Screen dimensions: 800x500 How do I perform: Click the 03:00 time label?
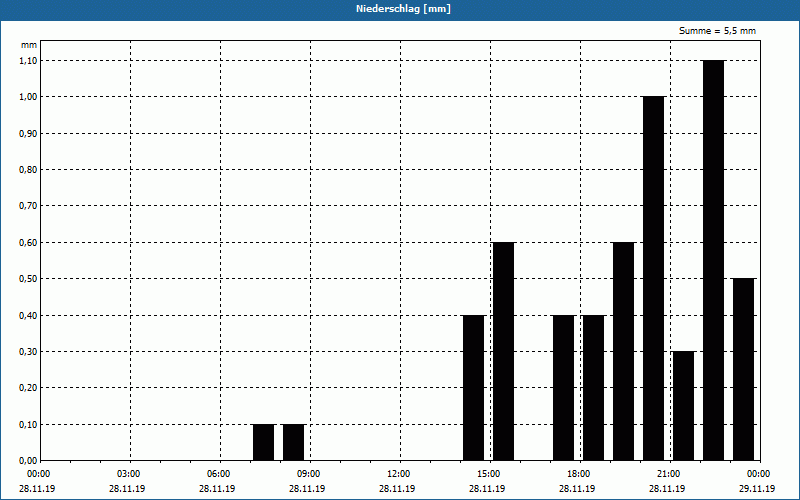(129, 474)
